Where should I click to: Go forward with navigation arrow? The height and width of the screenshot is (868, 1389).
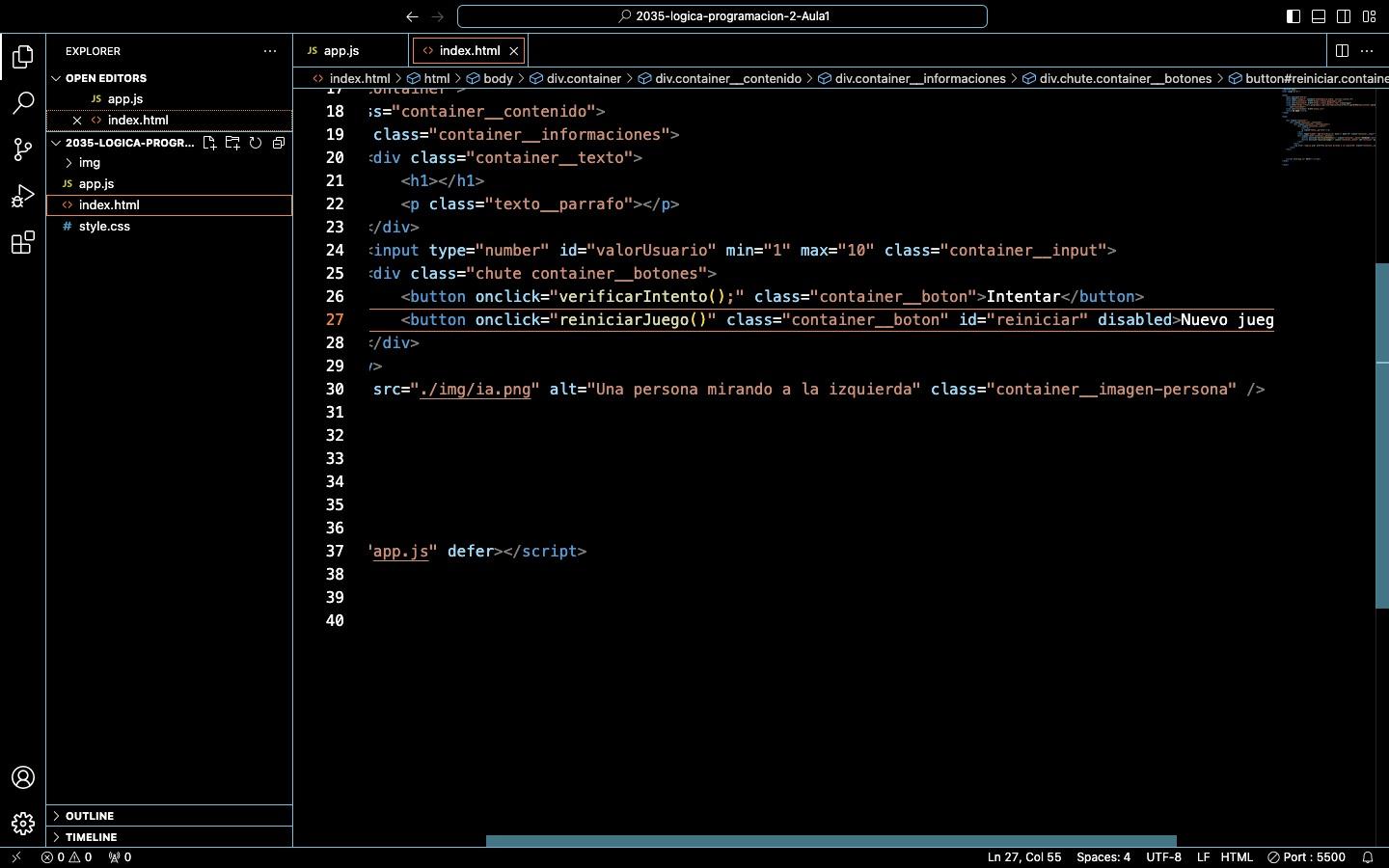click(438, 16)
